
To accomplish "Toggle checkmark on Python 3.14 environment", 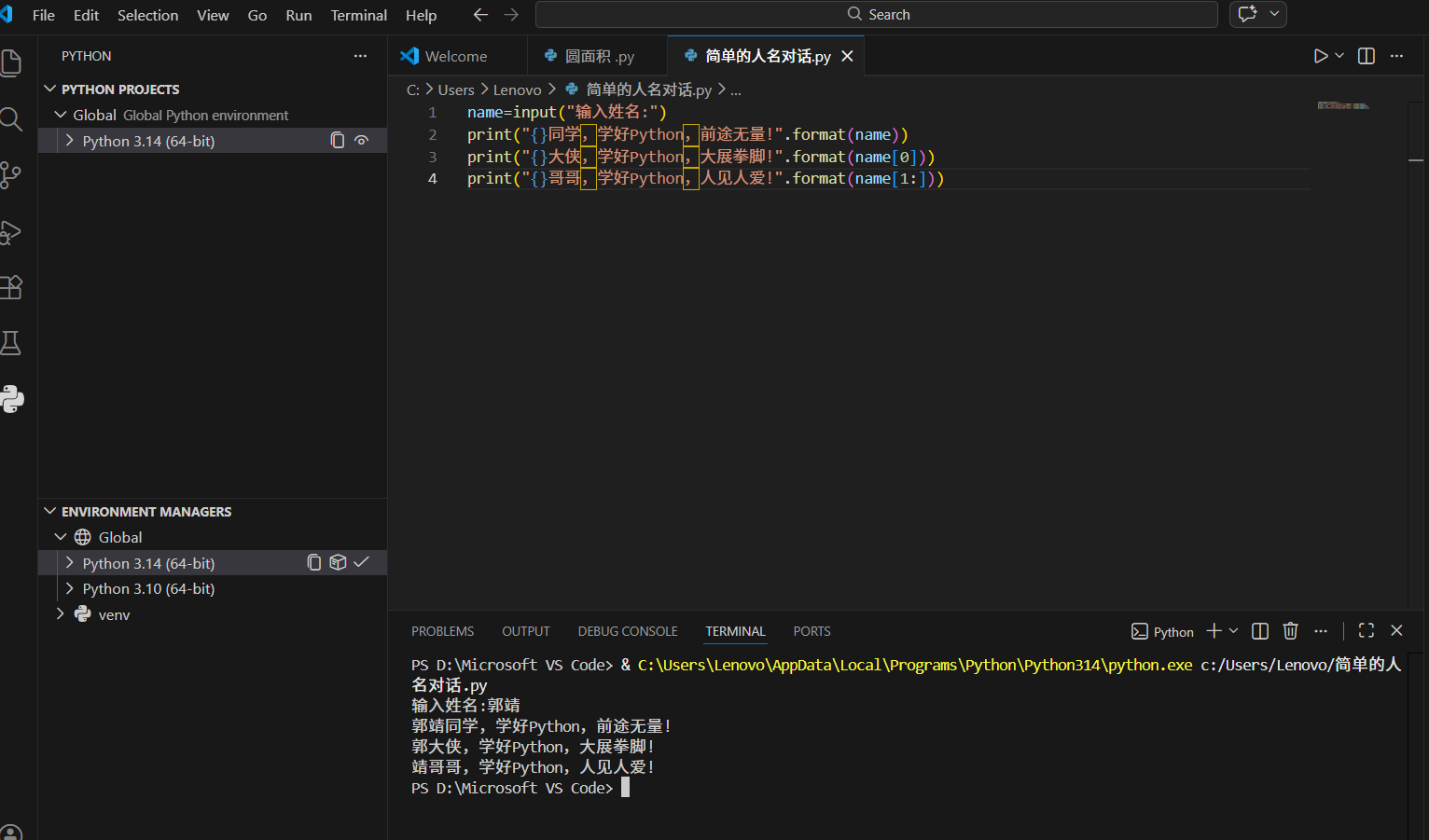I will click(x=362, y=562).
